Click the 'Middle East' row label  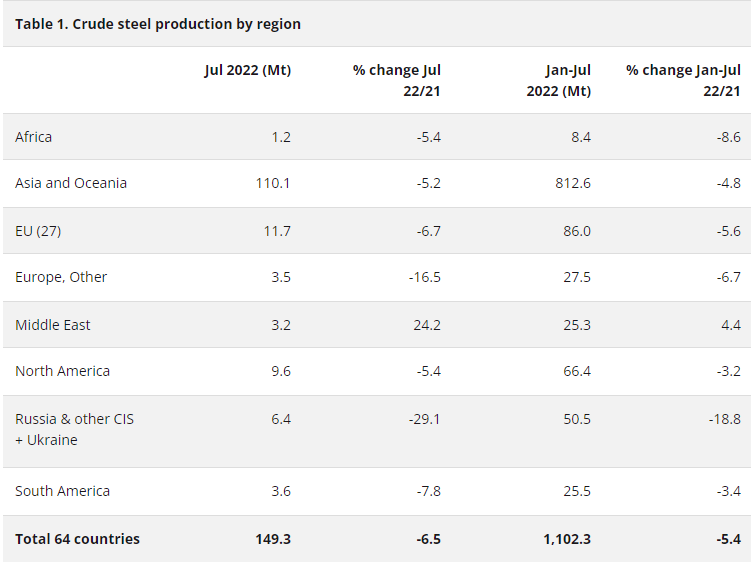click(x=53, y=325)
